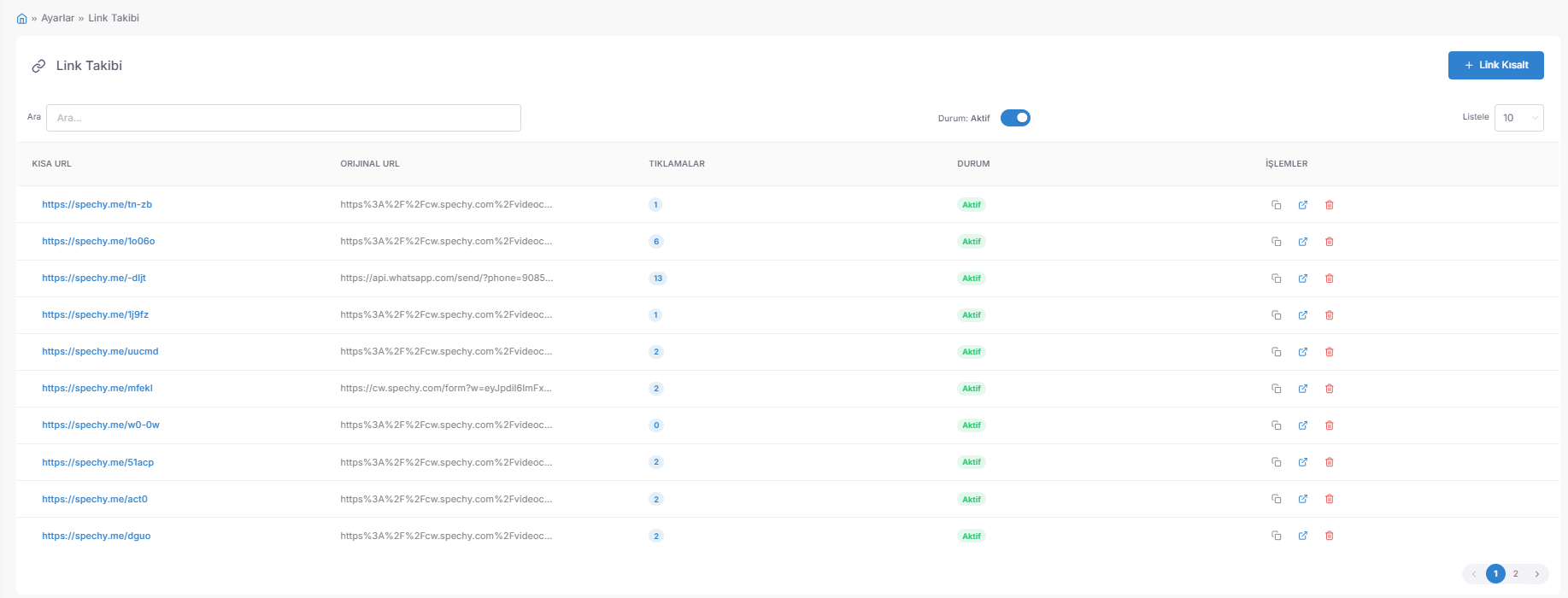Delete the uucmd short link
Image resolution: width=1568 pixels, height=598 pixels.
[1330, 352]
